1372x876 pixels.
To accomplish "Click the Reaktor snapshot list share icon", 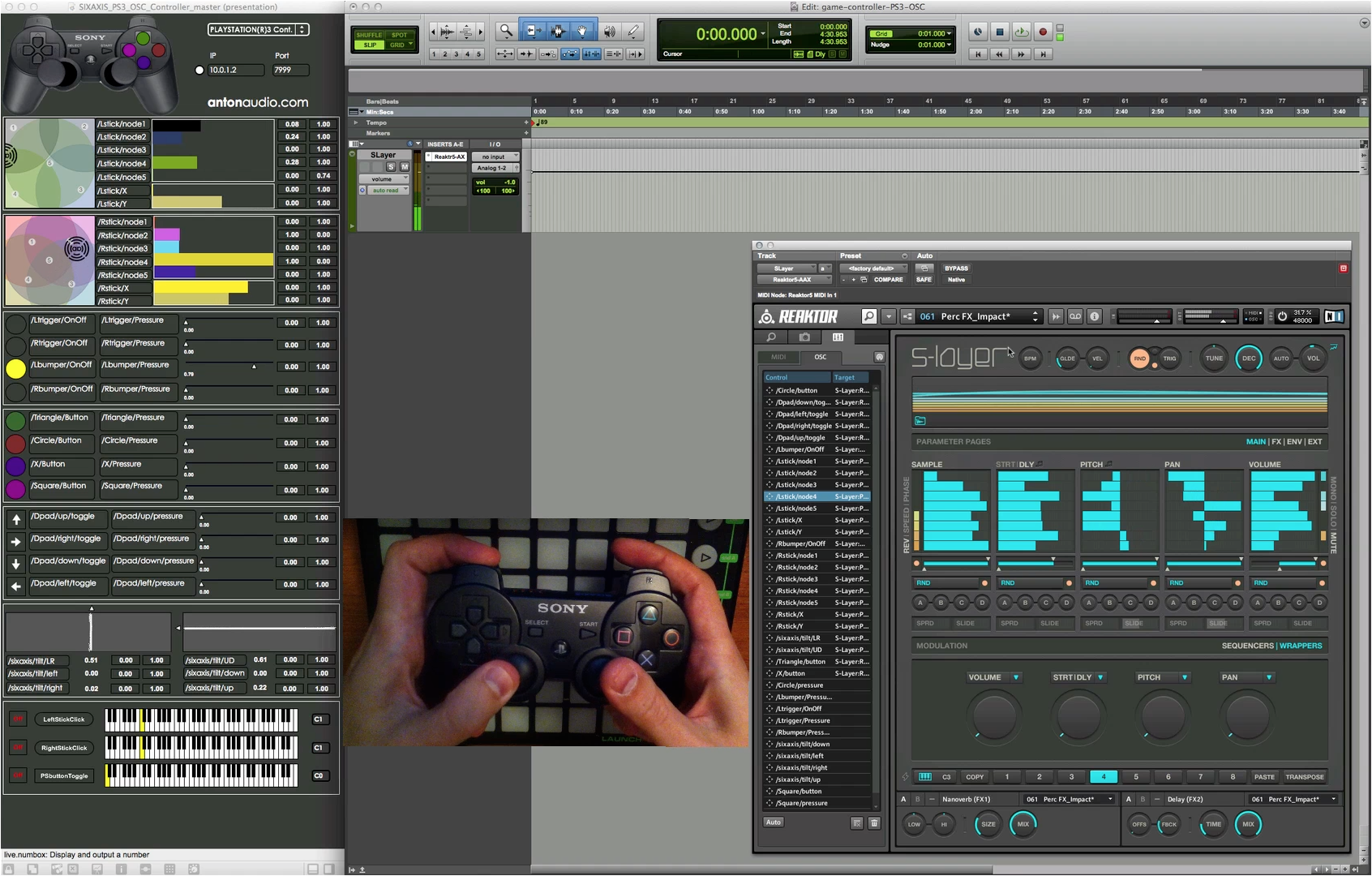I will tap(907, 316).
